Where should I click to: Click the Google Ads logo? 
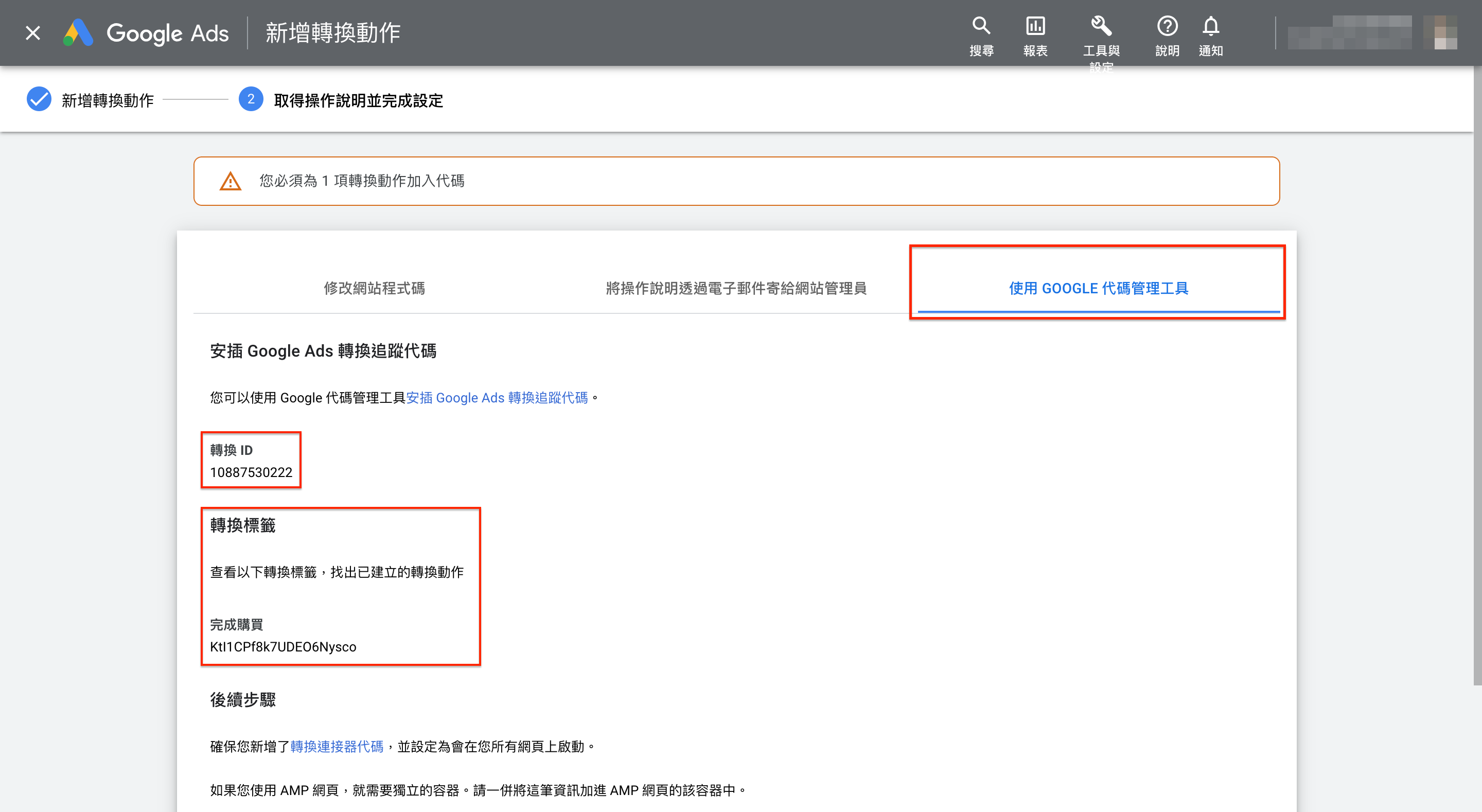pyautogui.click(x=146, y=33)
